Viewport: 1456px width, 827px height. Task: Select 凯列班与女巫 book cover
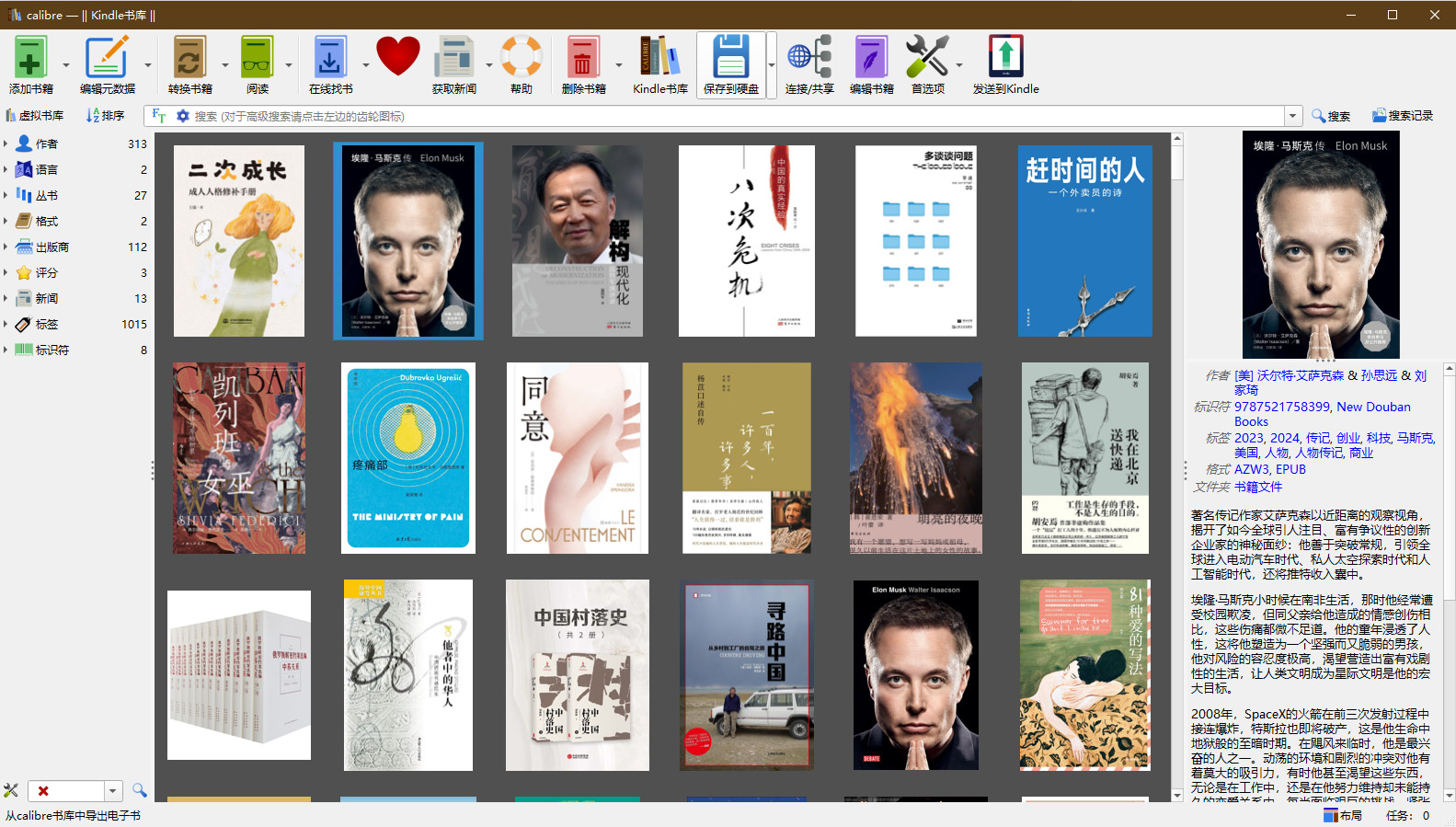pos(239,458)
